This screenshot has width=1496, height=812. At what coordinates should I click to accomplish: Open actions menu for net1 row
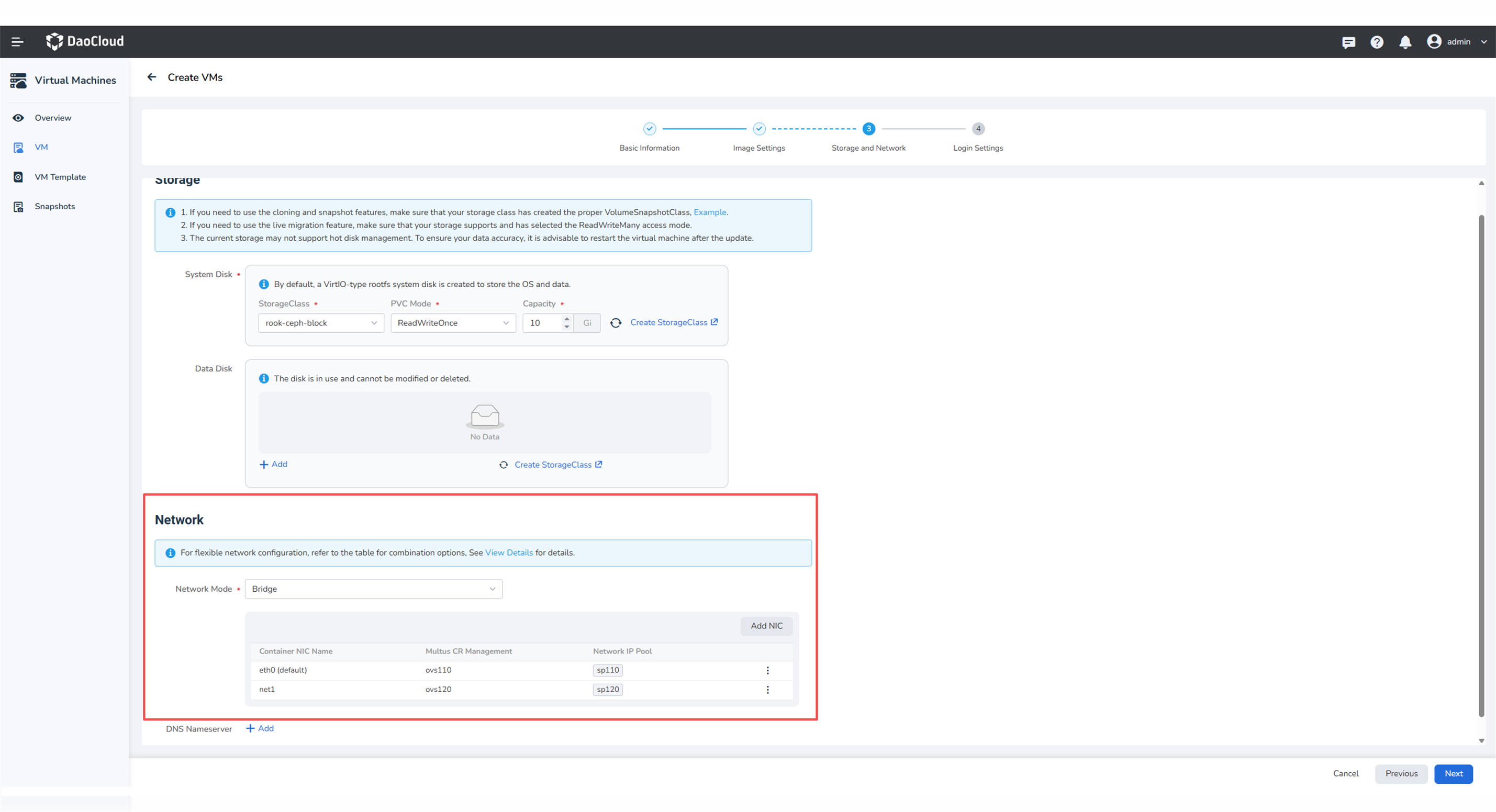tap(768, 690)
